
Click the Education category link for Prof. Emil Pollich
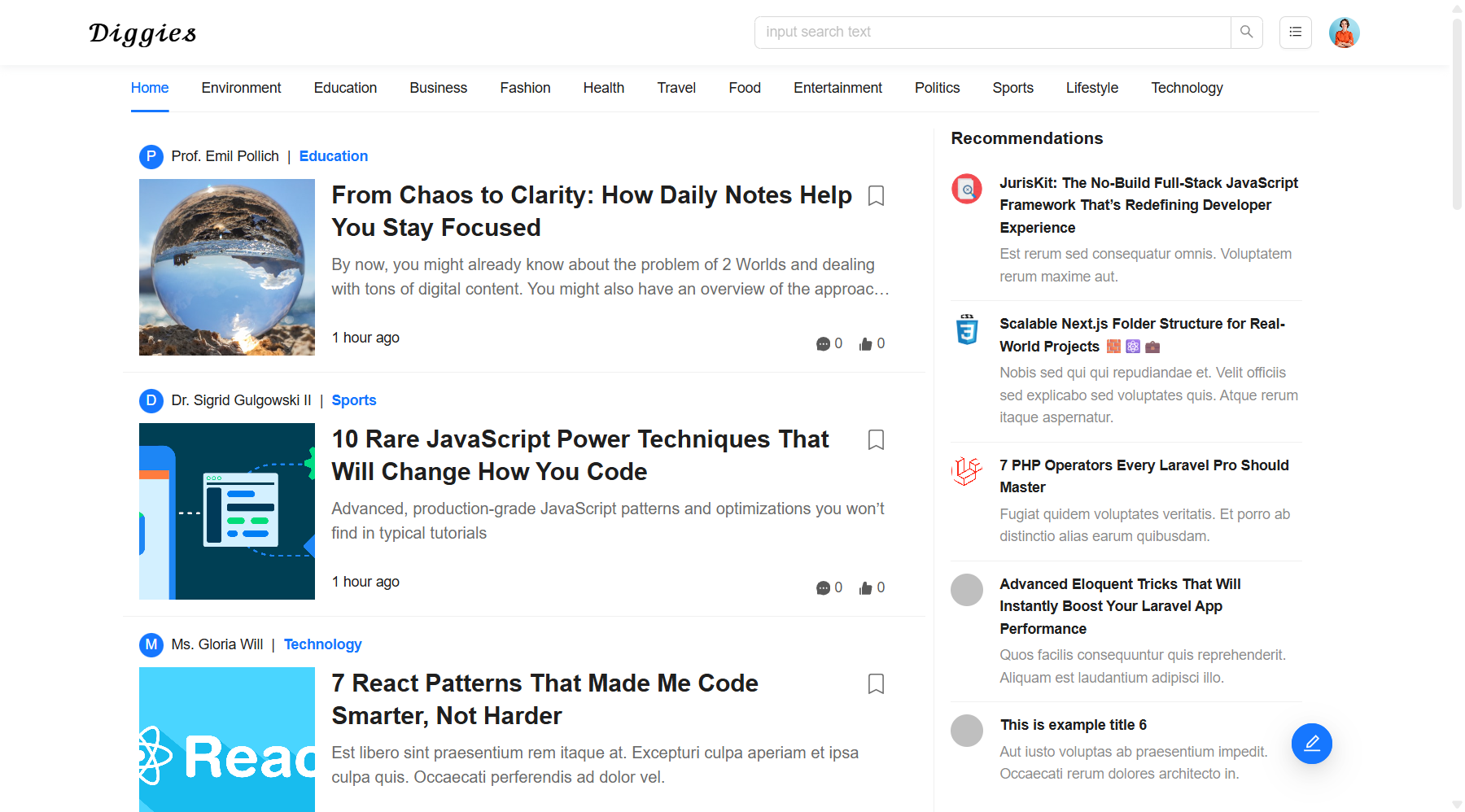(333, 156)
